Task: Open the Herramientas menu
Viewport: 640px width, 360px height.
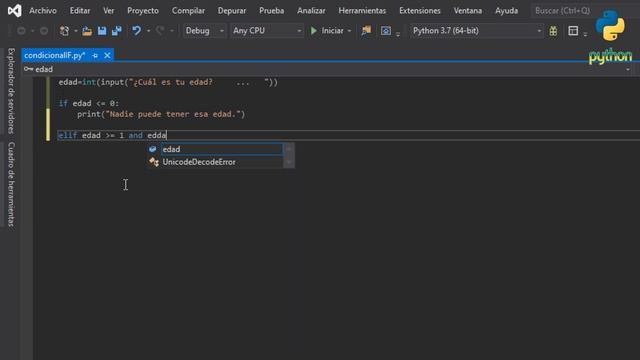Action: point(362,11)
